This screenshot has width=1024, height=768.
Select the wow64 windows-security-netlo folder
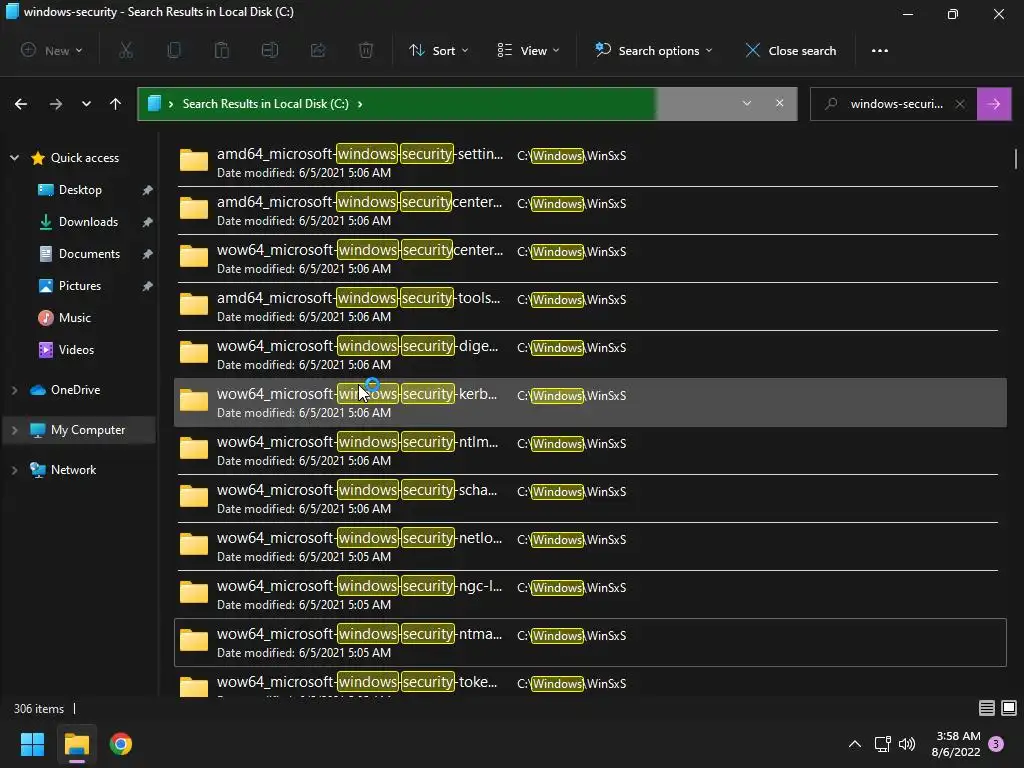(590, 547)
